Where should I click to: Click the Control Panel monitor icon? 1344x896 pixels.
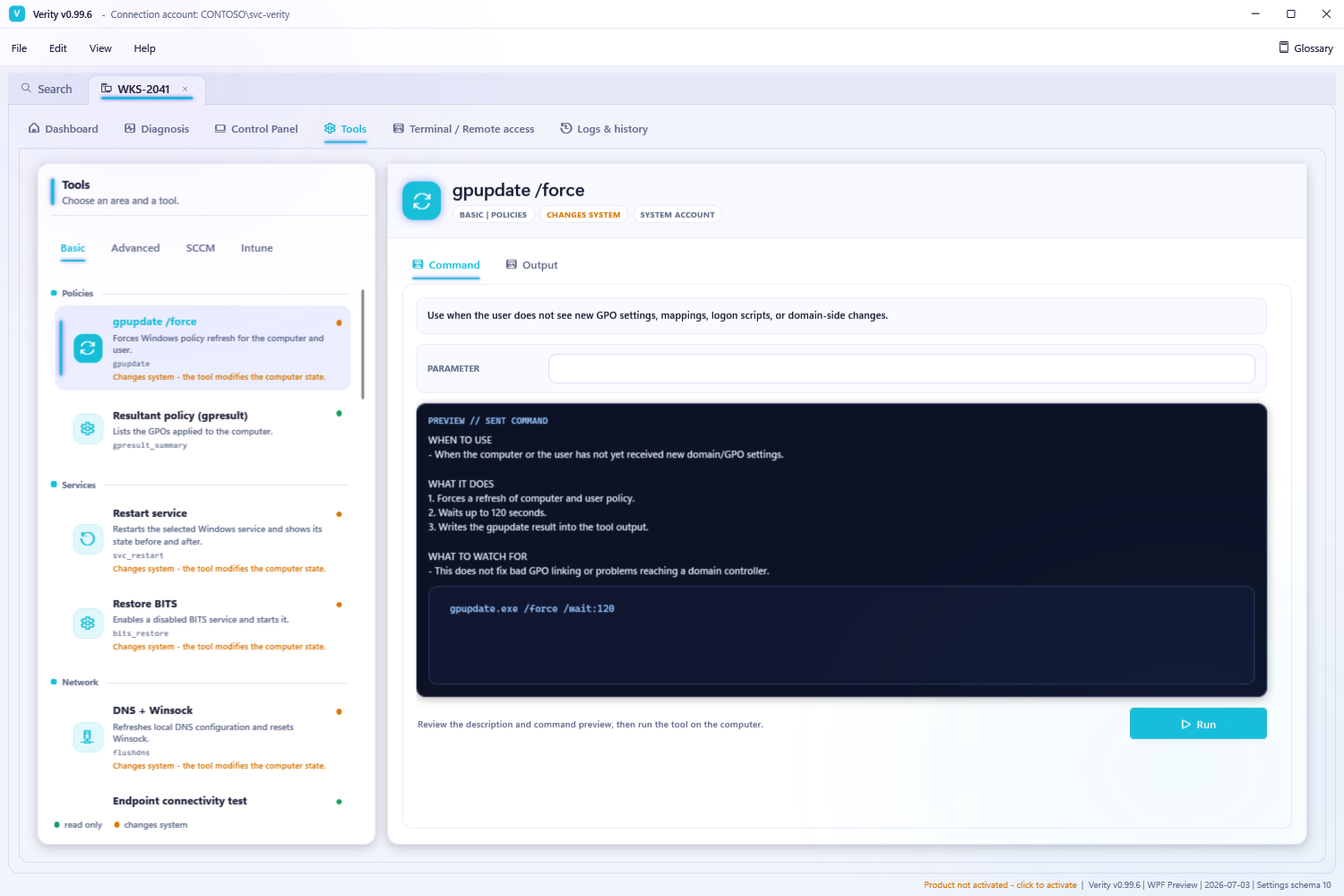click(x=220, y=128)
